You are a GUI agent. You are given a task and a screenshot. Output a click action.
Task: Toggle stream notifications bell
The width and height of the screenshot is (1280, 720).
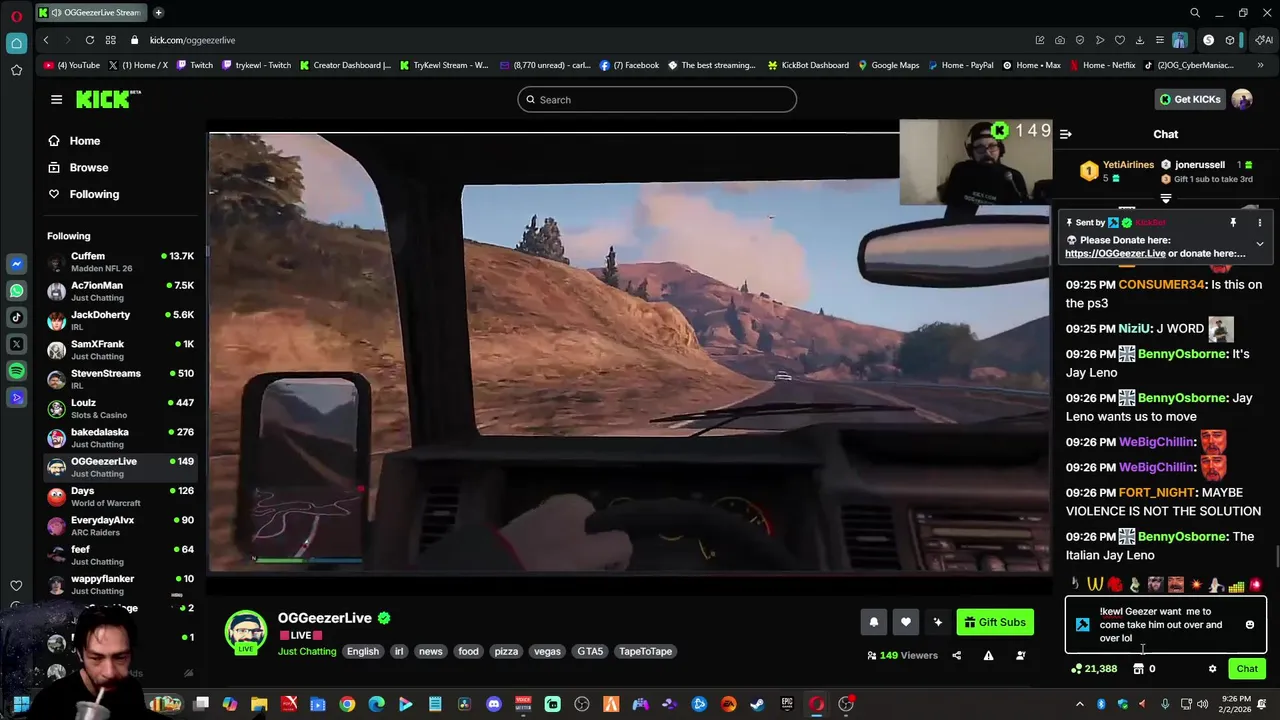873,622
